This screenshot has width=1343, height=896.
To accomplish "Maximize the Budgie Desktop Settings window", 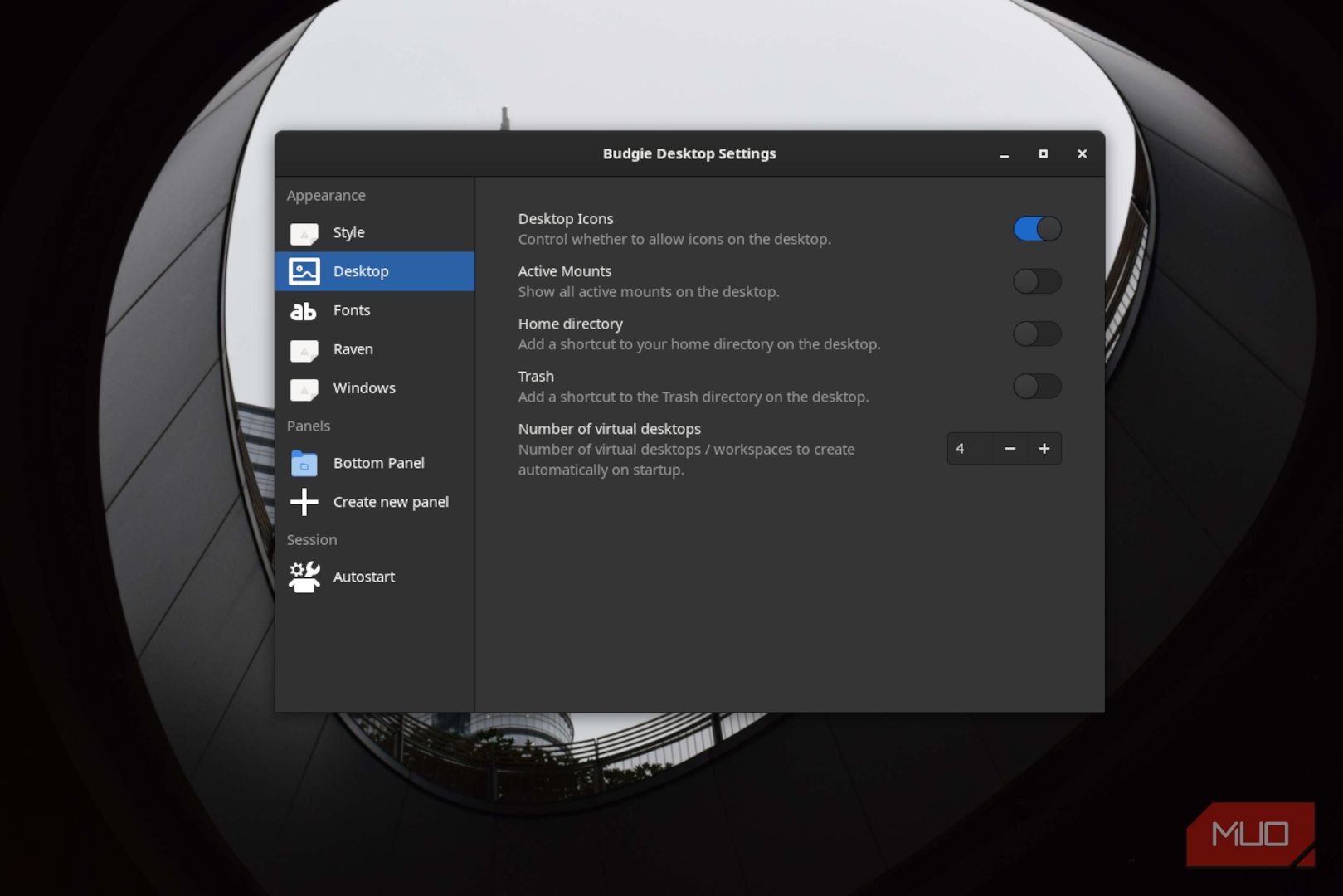I will coord(1044,154).
